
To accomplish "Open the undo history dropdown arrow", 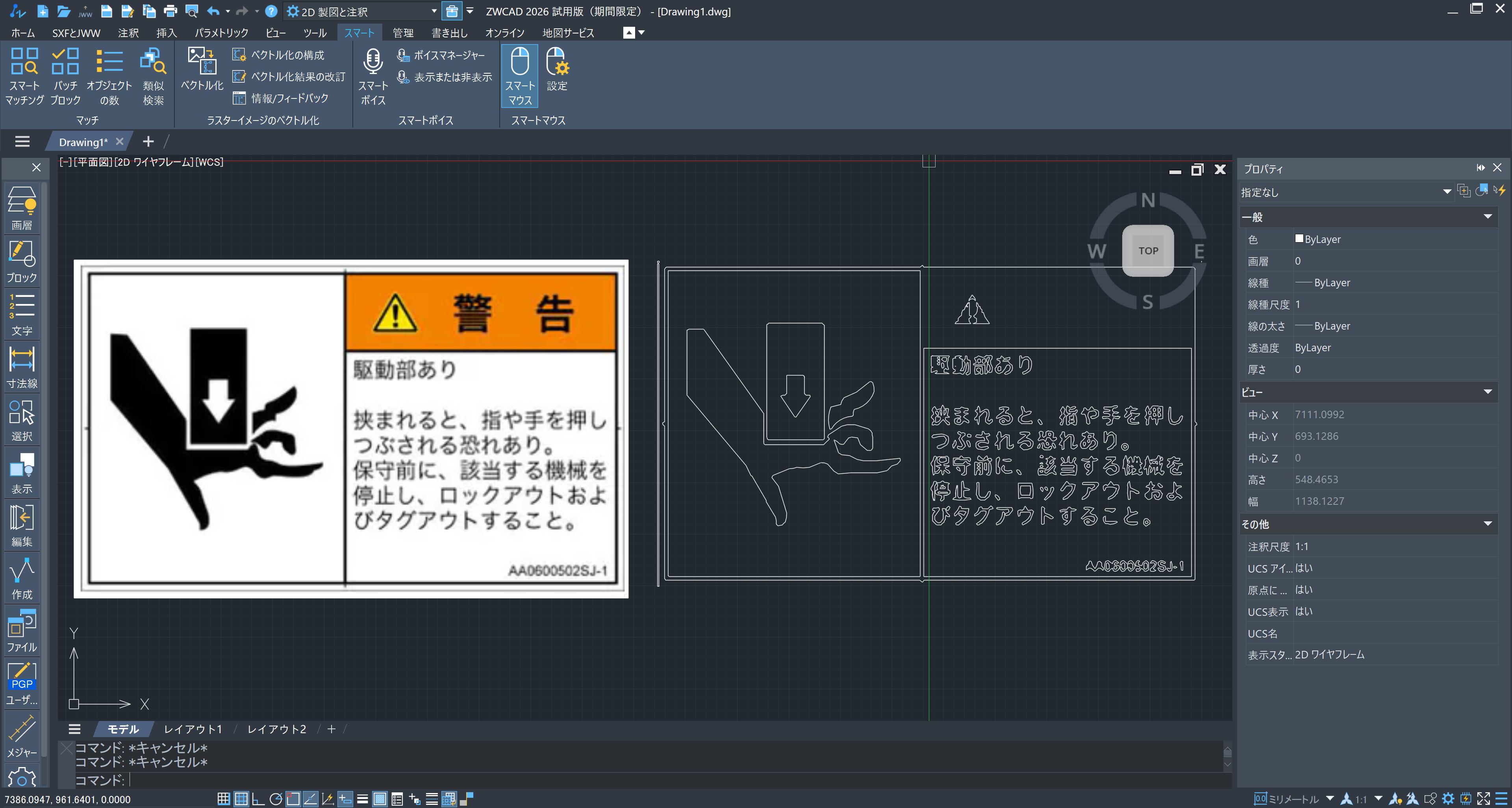I will [228, 11].
